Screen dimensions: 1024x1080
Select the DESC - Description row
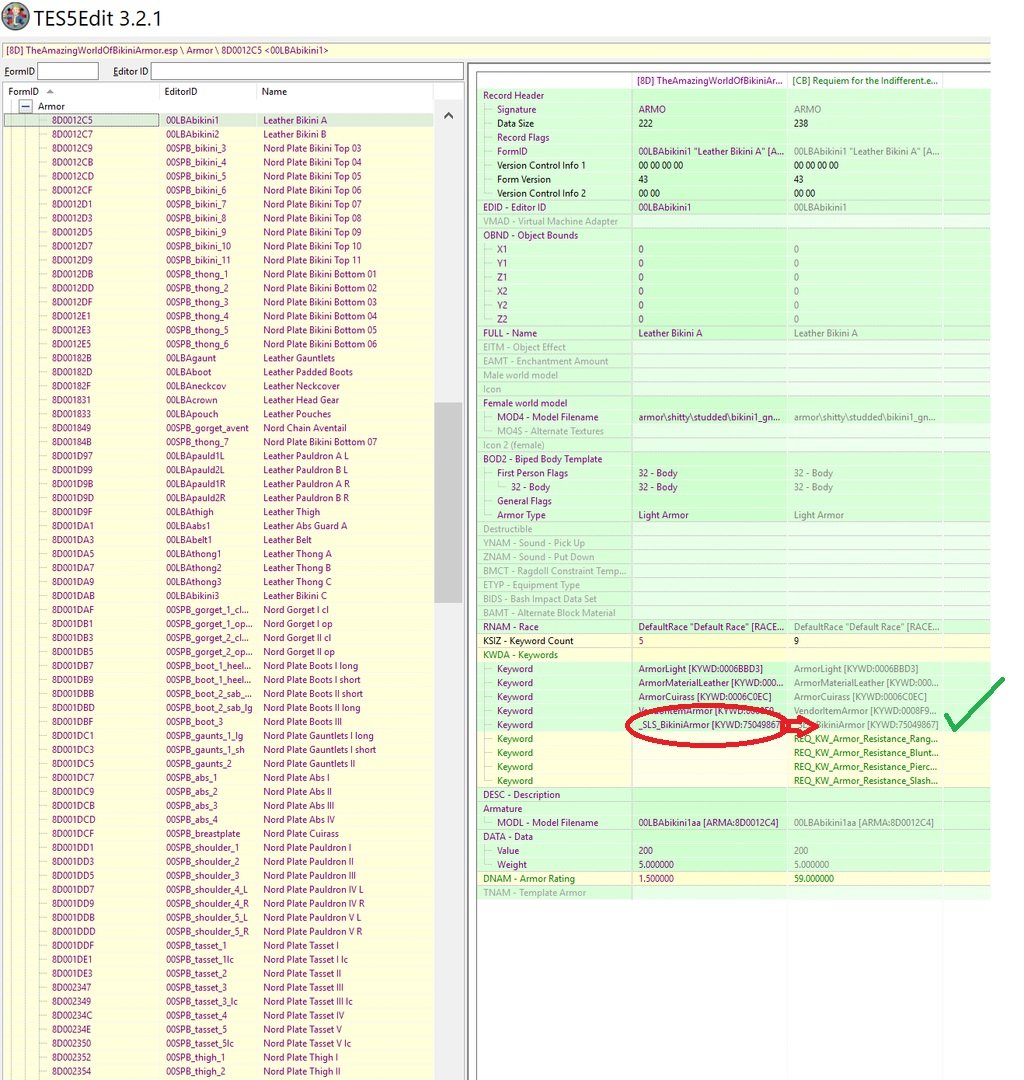click(x=733, y=794)
